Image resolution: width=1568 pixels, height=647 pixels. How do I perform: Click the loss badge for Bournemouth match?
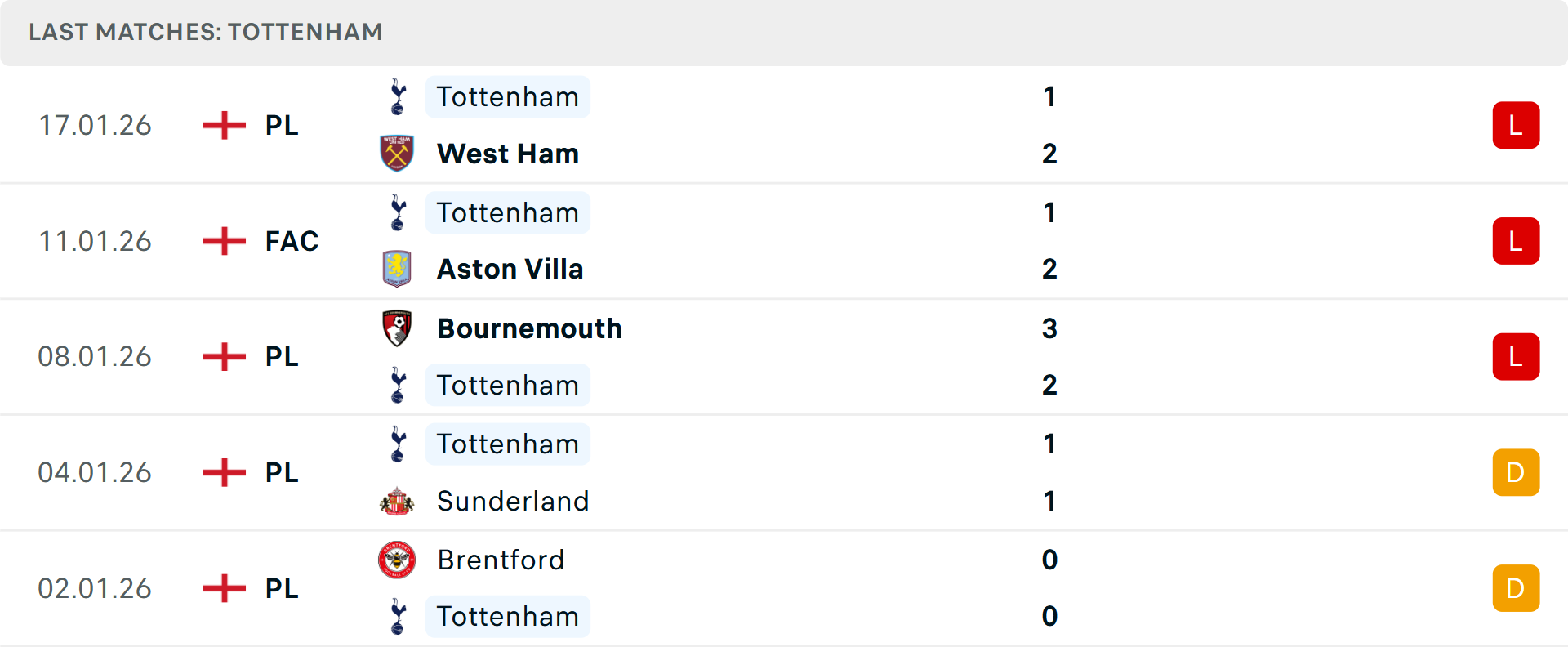pyautogui.click(x=1515, y=357)
